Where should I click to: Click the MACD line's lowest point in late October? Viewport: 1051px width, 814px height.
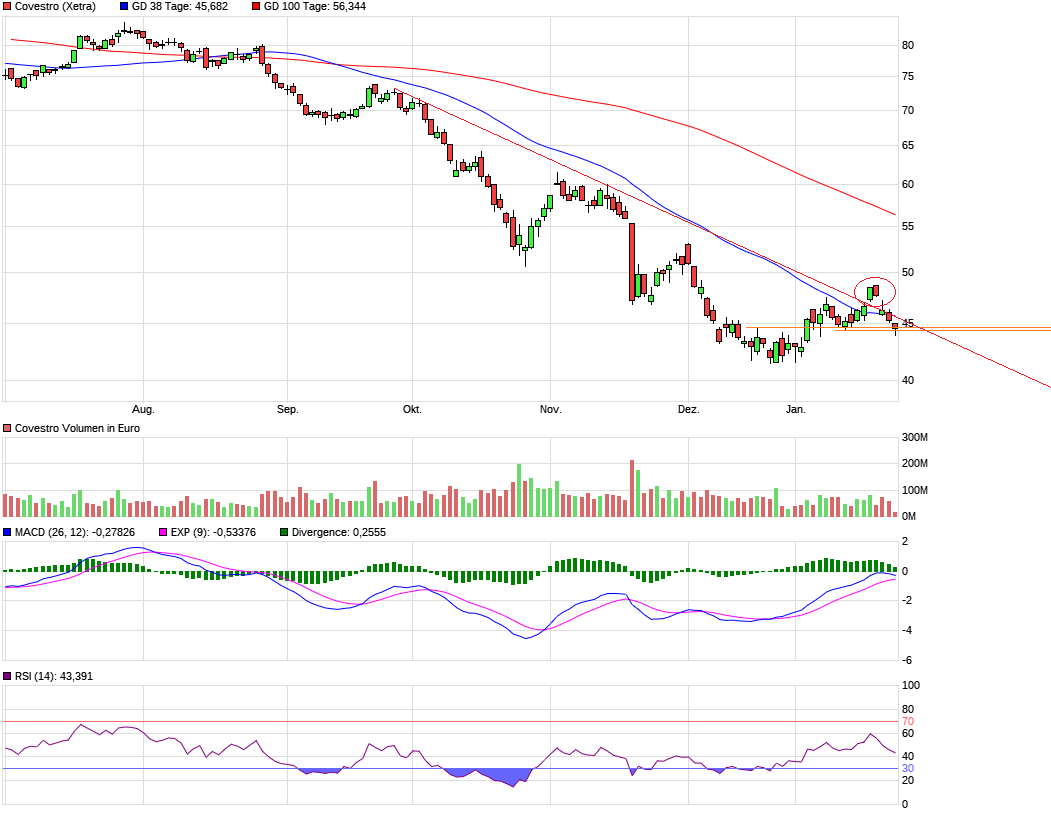[x=526, y=638]
